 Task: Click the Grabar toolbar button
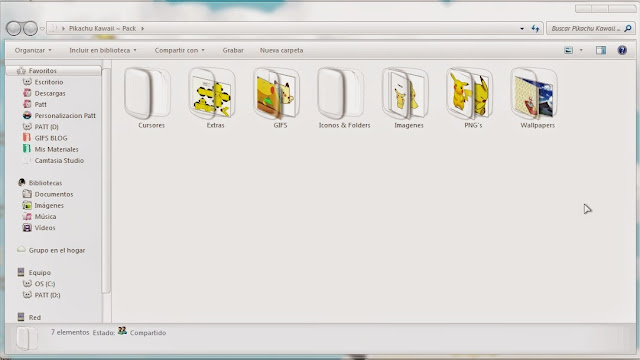tap(233, 50)
